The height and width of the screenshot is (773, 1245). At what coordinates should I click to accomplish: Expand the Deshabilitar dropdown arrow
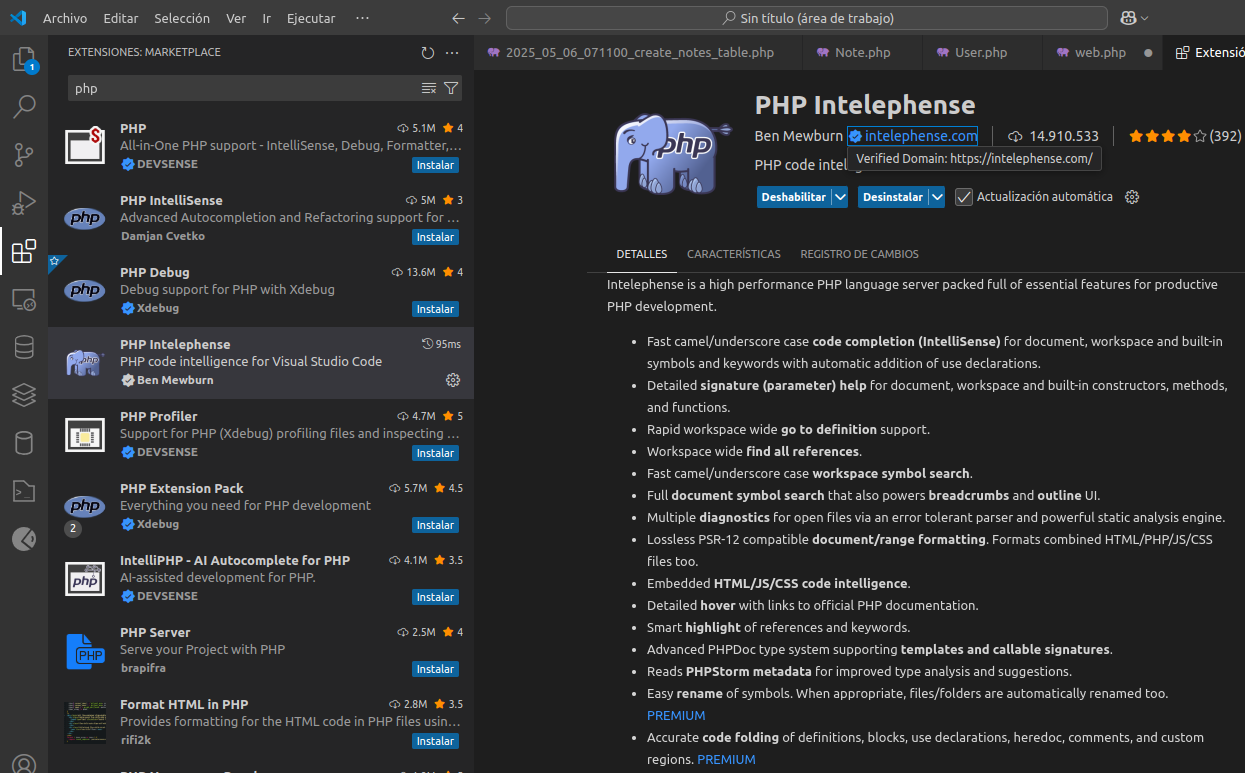tap(840, 197)
